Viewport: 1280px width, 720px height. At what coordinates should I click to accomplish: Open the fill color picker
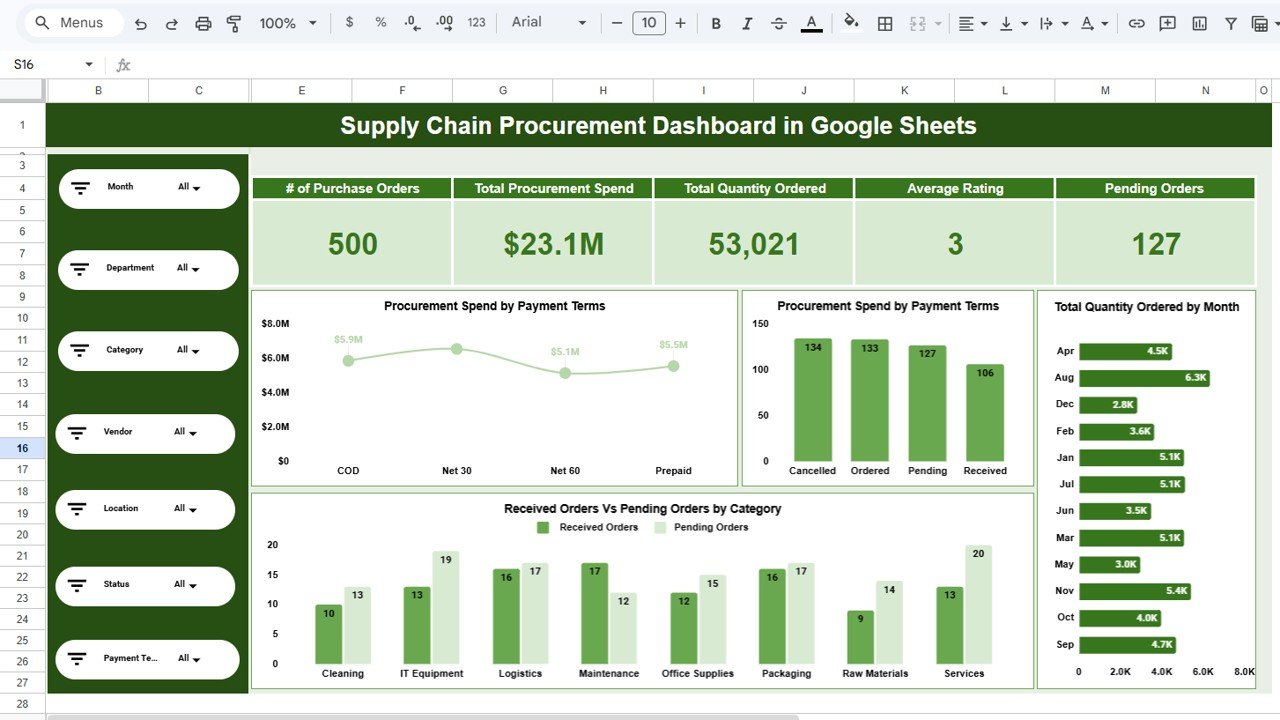849,22
